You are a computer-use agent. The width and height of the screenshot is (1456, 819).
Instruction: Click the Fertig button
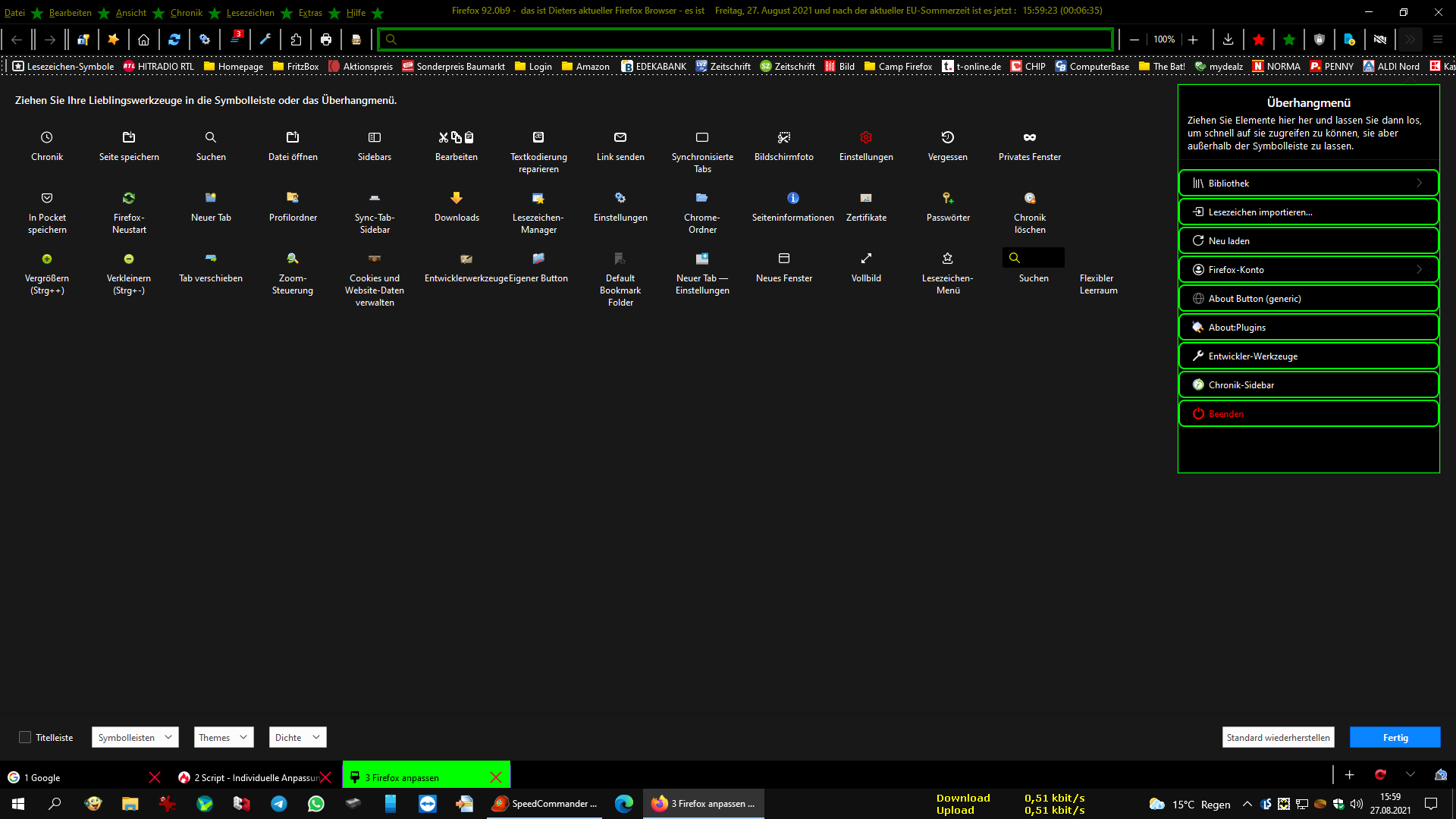[x=1395, y=737]
